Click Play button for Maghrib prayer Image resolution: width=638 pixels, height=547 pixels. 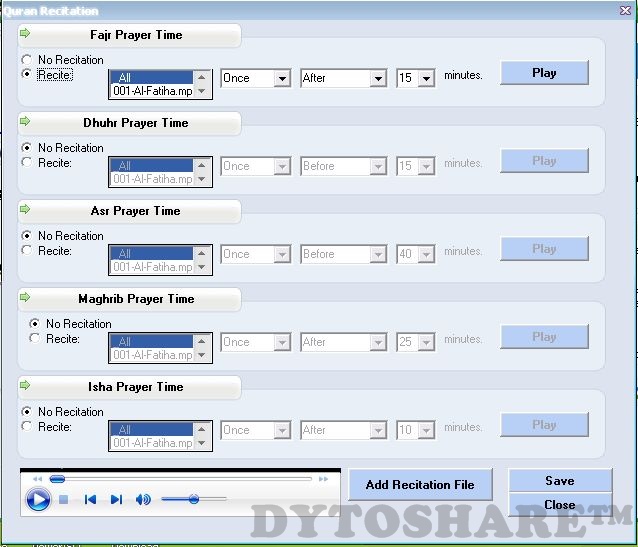pos(544,337)
